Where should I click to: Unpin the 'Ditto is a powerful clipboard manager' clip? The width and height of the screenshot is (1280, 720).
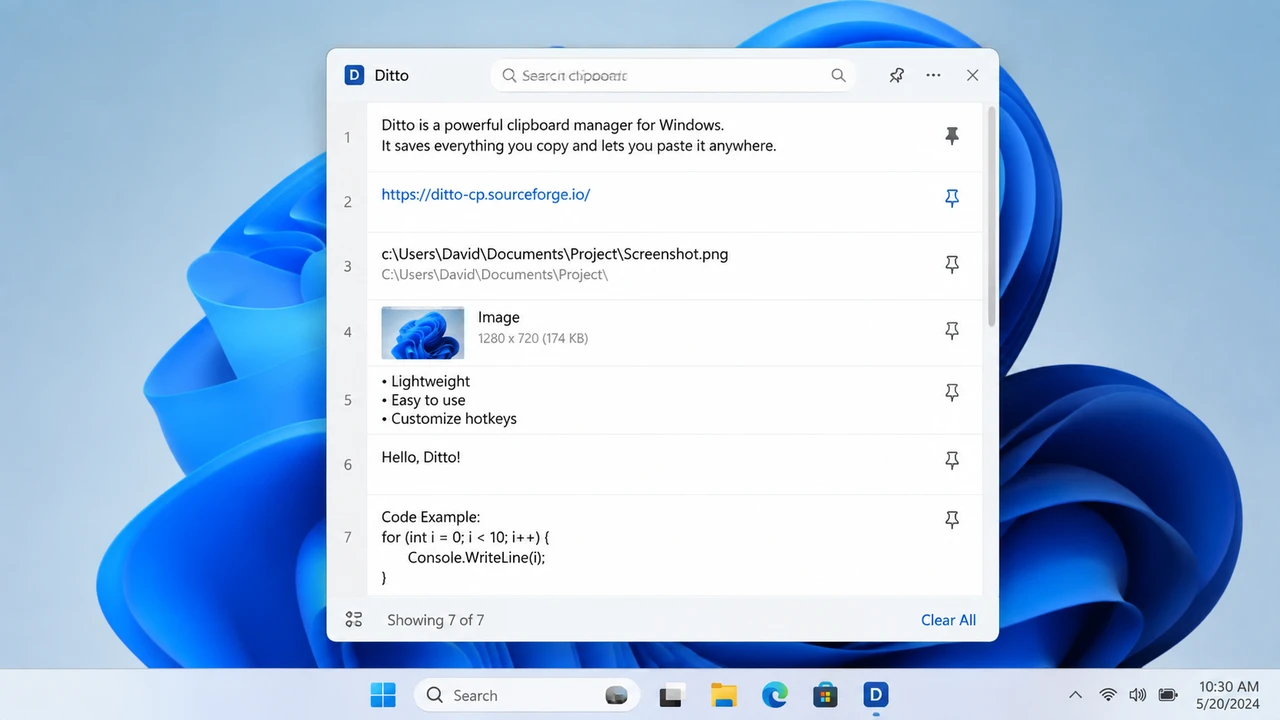click(x=952, y=136)
